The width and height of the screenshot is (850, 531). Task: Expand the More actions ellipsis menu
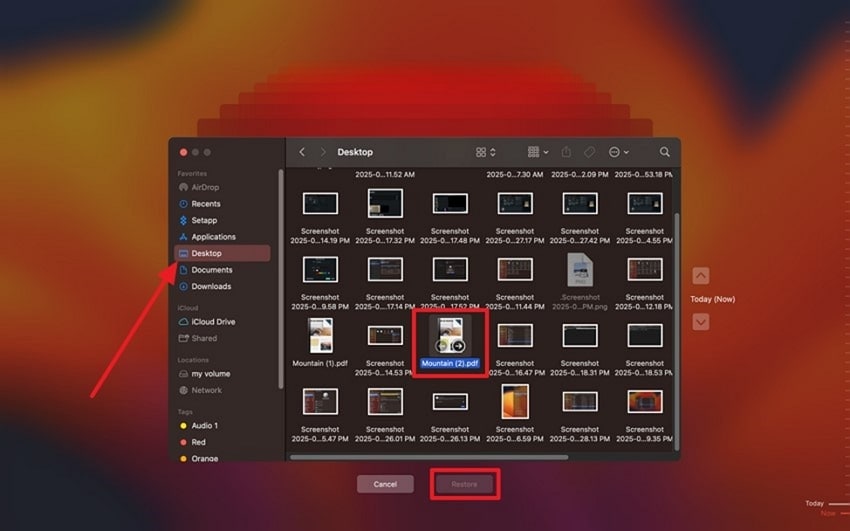click(619, 152)
